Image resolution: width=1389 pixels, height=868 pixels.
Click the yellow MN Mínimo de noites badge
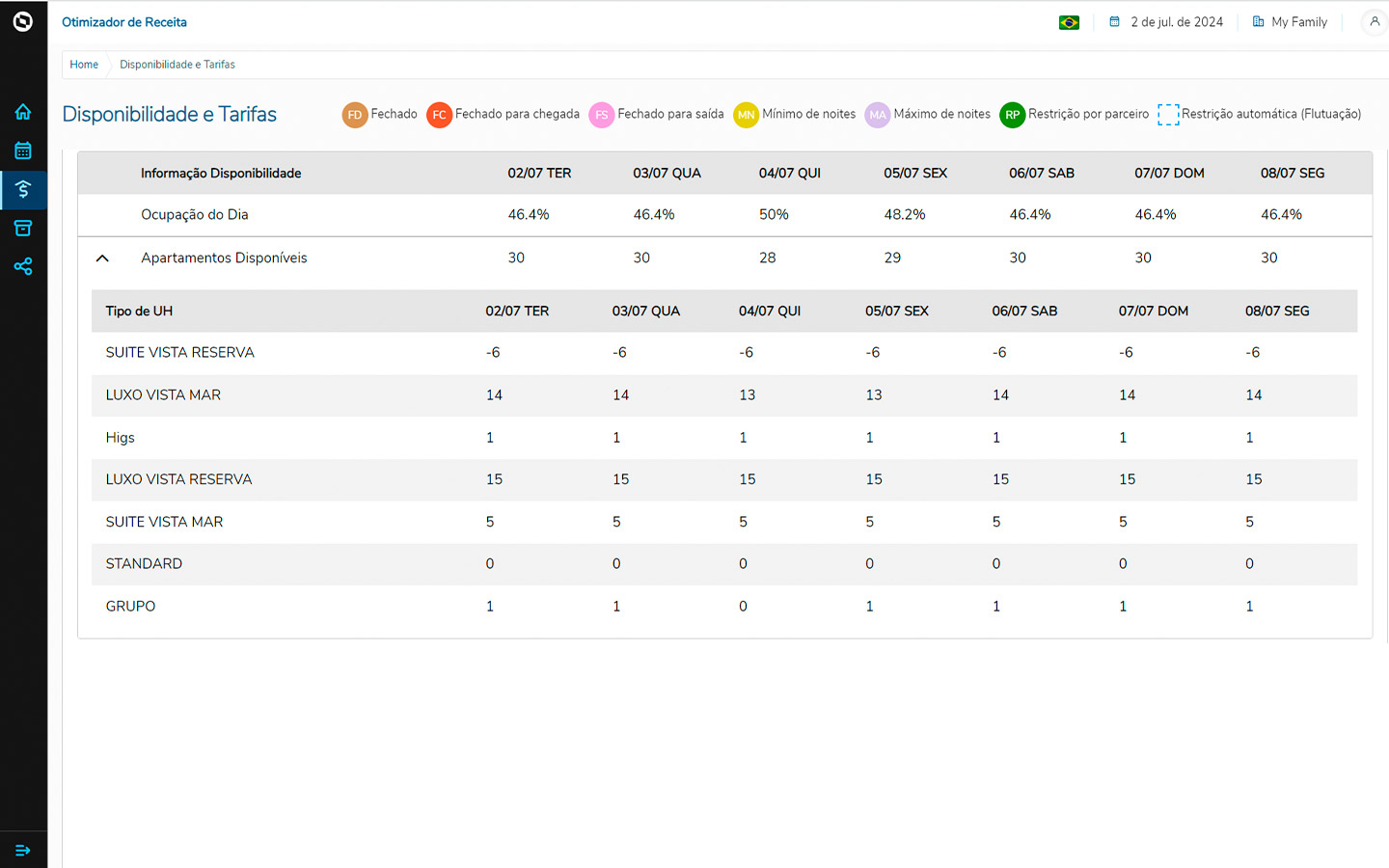point(746,115)
